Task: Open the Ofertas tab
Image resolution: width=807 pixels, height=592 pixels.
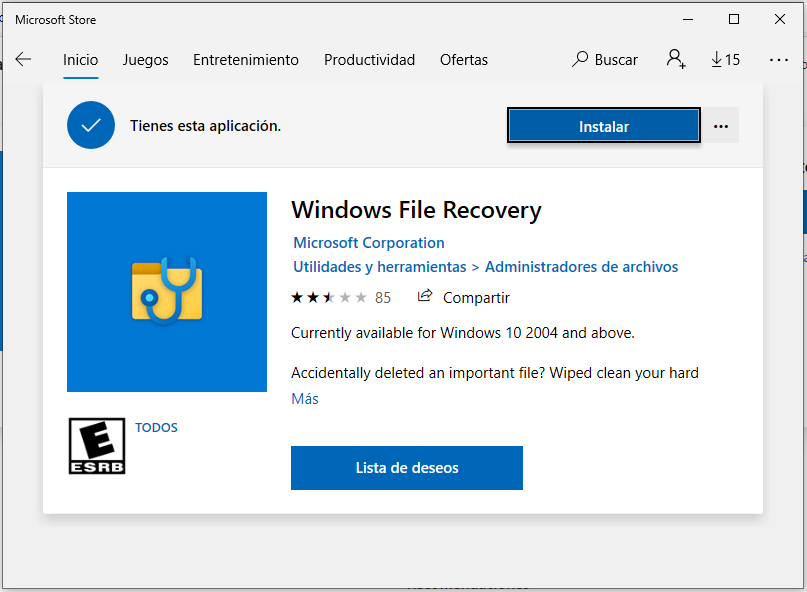Action: [464, 60]
